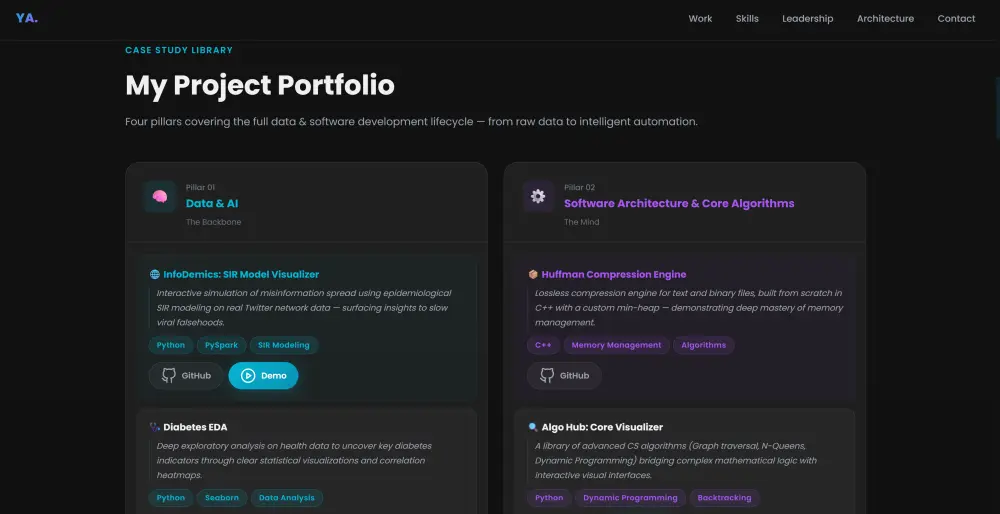The image size is (1000, 514).
Task: Click the brain icon for Data & AI
Action: tap(160, 197)
